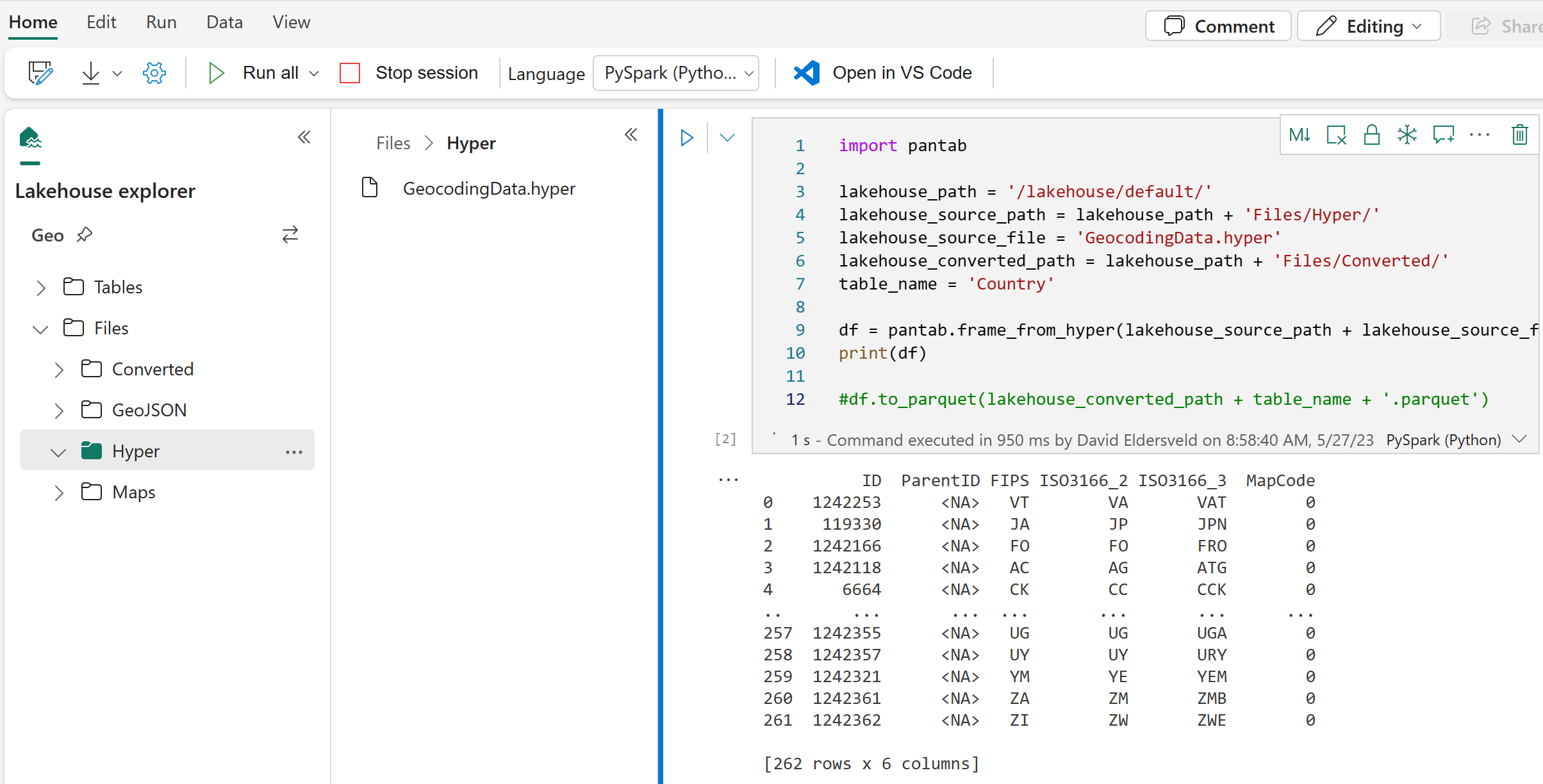The height and width of the screenshot is (784, 1543).
Task: Collapse the Lakehouse explorer panel
Action: [304, 137]
